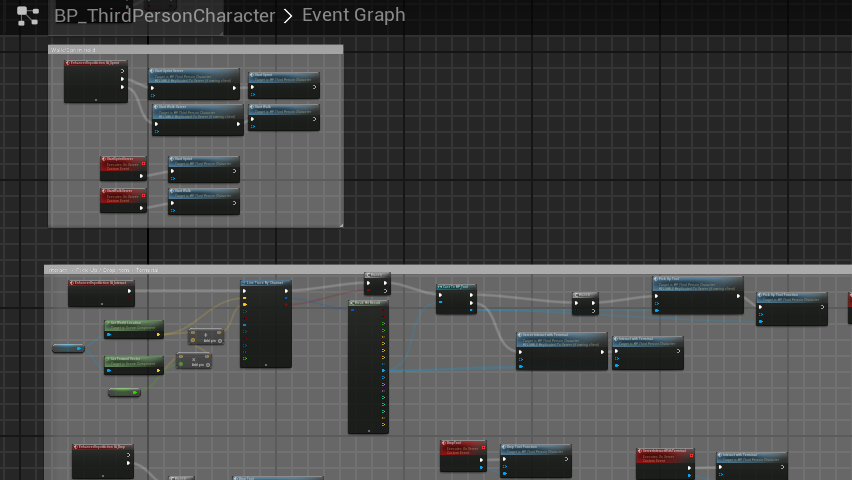
Task: Select the Event Graph breadcrumb
Action: click(x=354, y=15)
